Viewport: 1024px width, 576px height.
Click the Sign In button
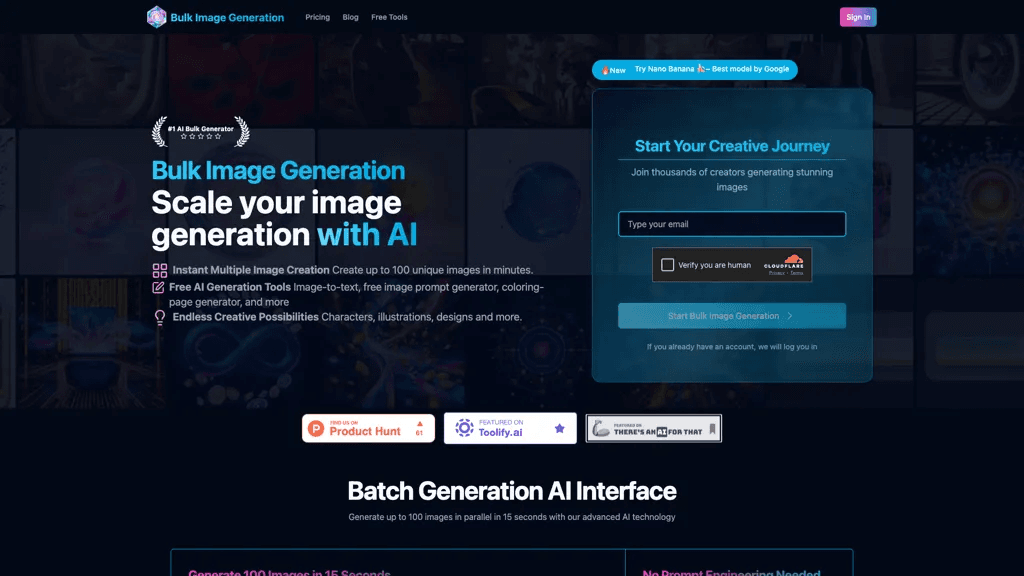pos(857,17)
